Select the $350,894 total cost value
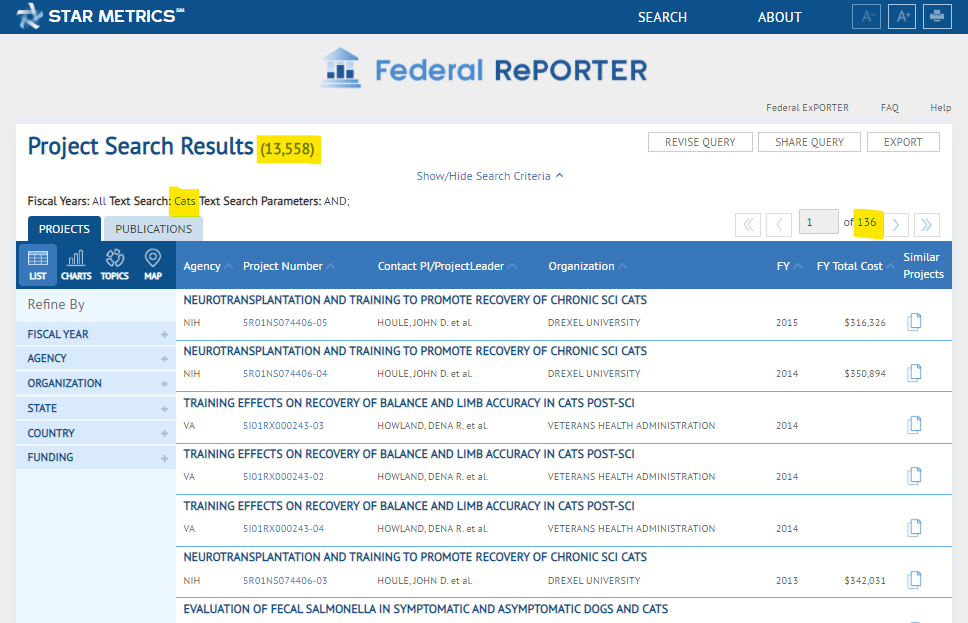Screen dimensions: 968x623 pos(865,374)
